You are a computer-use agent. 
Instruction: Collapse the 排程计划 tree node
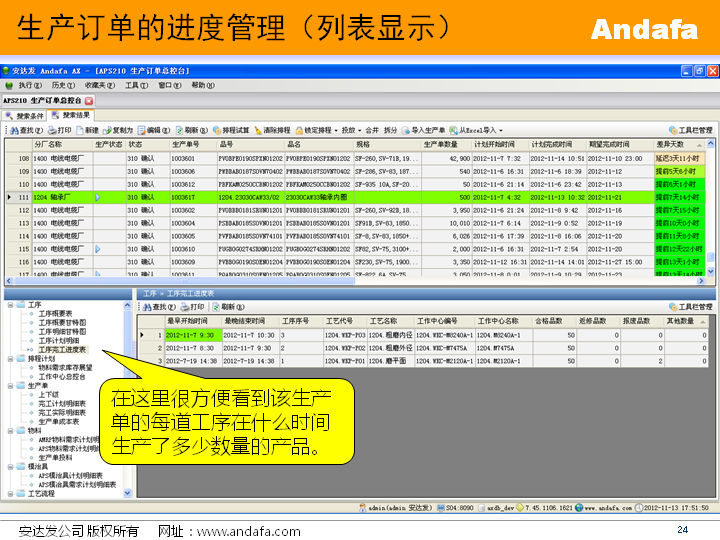(10, 358)
